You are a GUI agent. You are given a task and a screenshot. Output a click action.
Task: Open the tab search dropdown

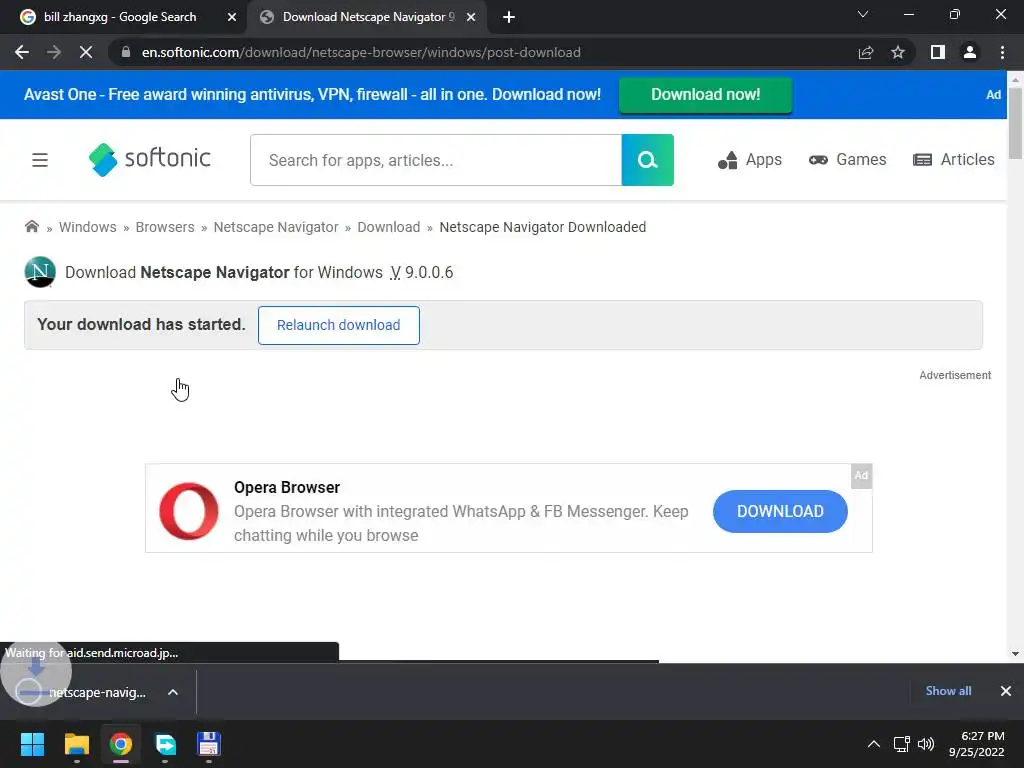click(863, 14)
